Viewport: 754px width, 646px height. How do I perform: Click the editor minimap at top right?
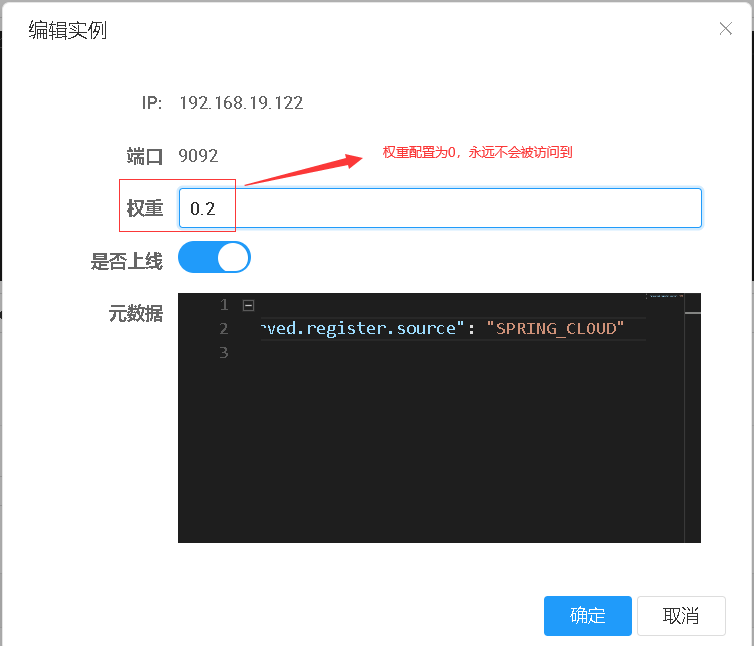coord(666,296)
